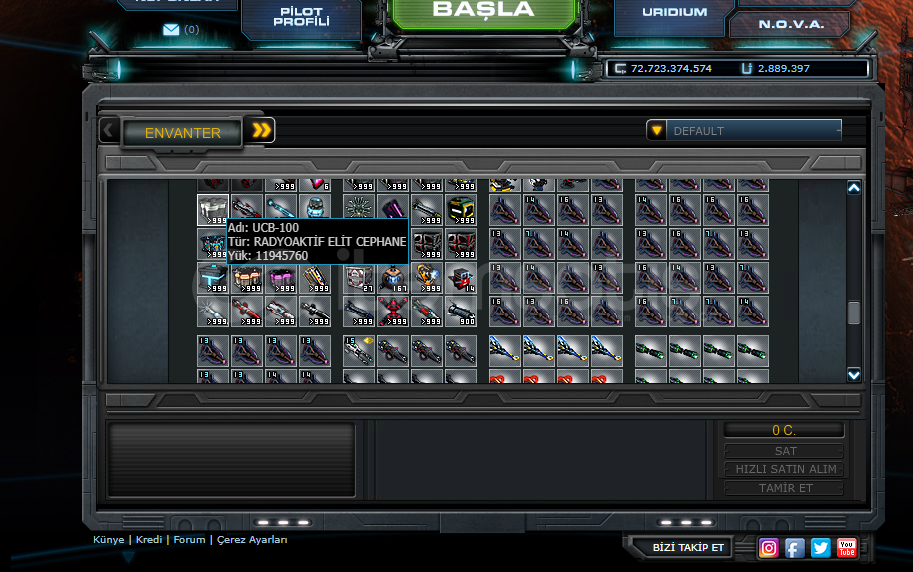Viewport: 913px width, 572px height.
Task: Click the inventory scroll-up arrow
Action: click(854, 188)
